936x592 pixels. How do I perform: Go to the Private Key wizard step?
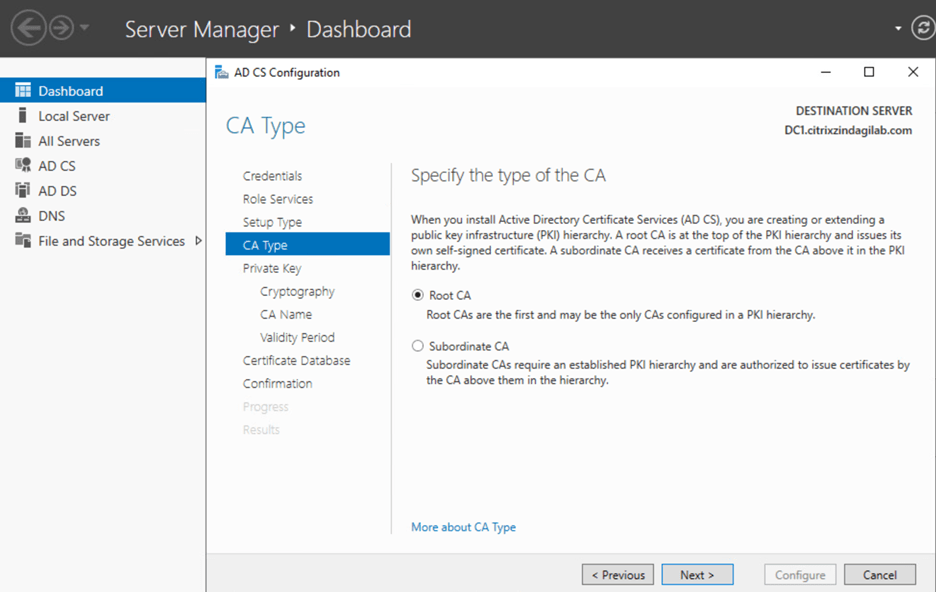[x=272, y=268]
